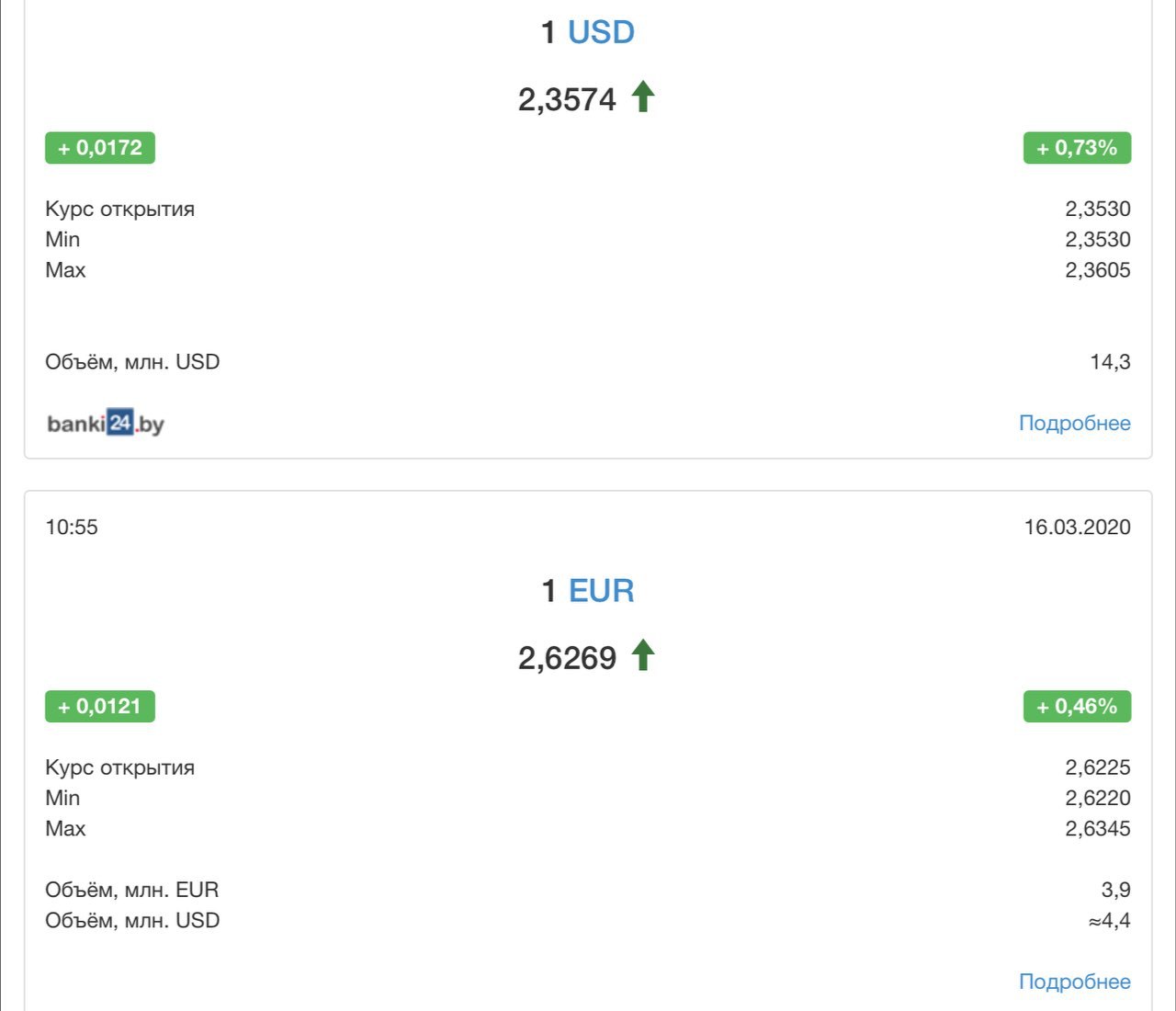Click the USD Max value 2,3605
1176x1011 pixels.
(1098, 270)
